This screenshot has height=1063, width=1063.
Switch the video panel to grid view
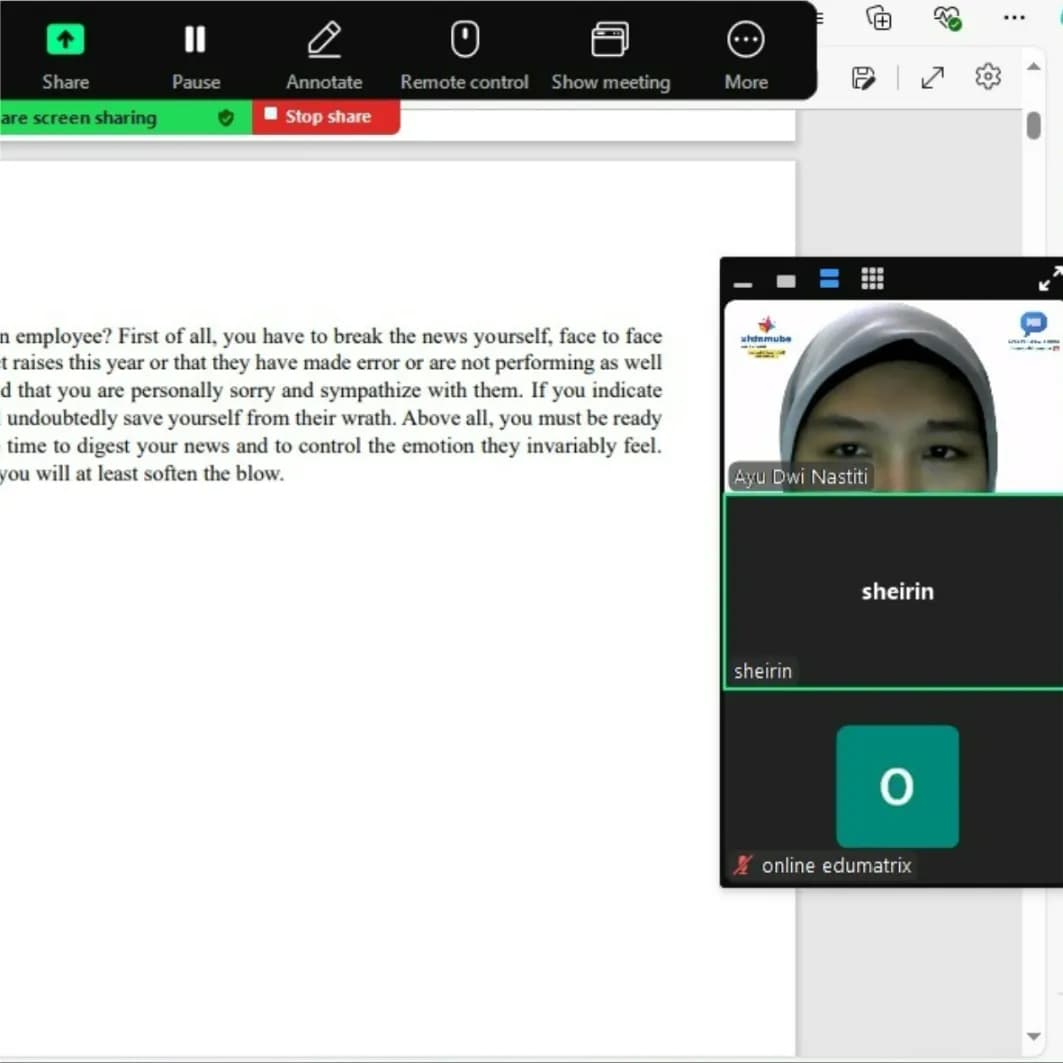[x=872, y=280]
